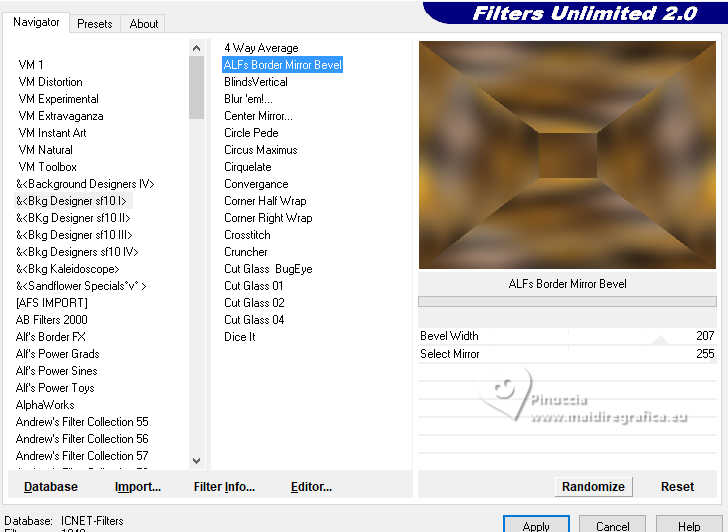Choose the Corner Half Wrap filter
The height and width of the screenshot is (532, 728).
point(265,201)
